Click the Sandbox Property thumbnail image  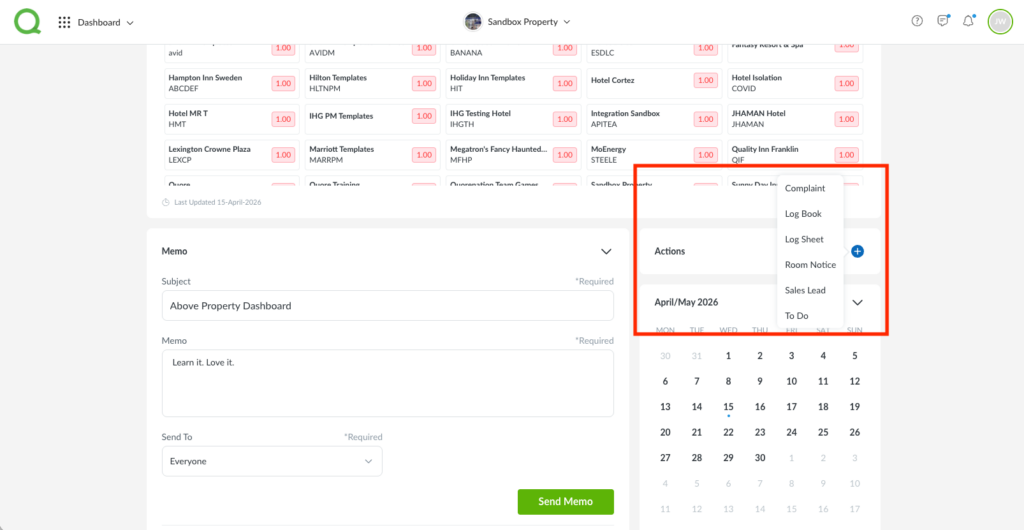click(x=473, y=21)
